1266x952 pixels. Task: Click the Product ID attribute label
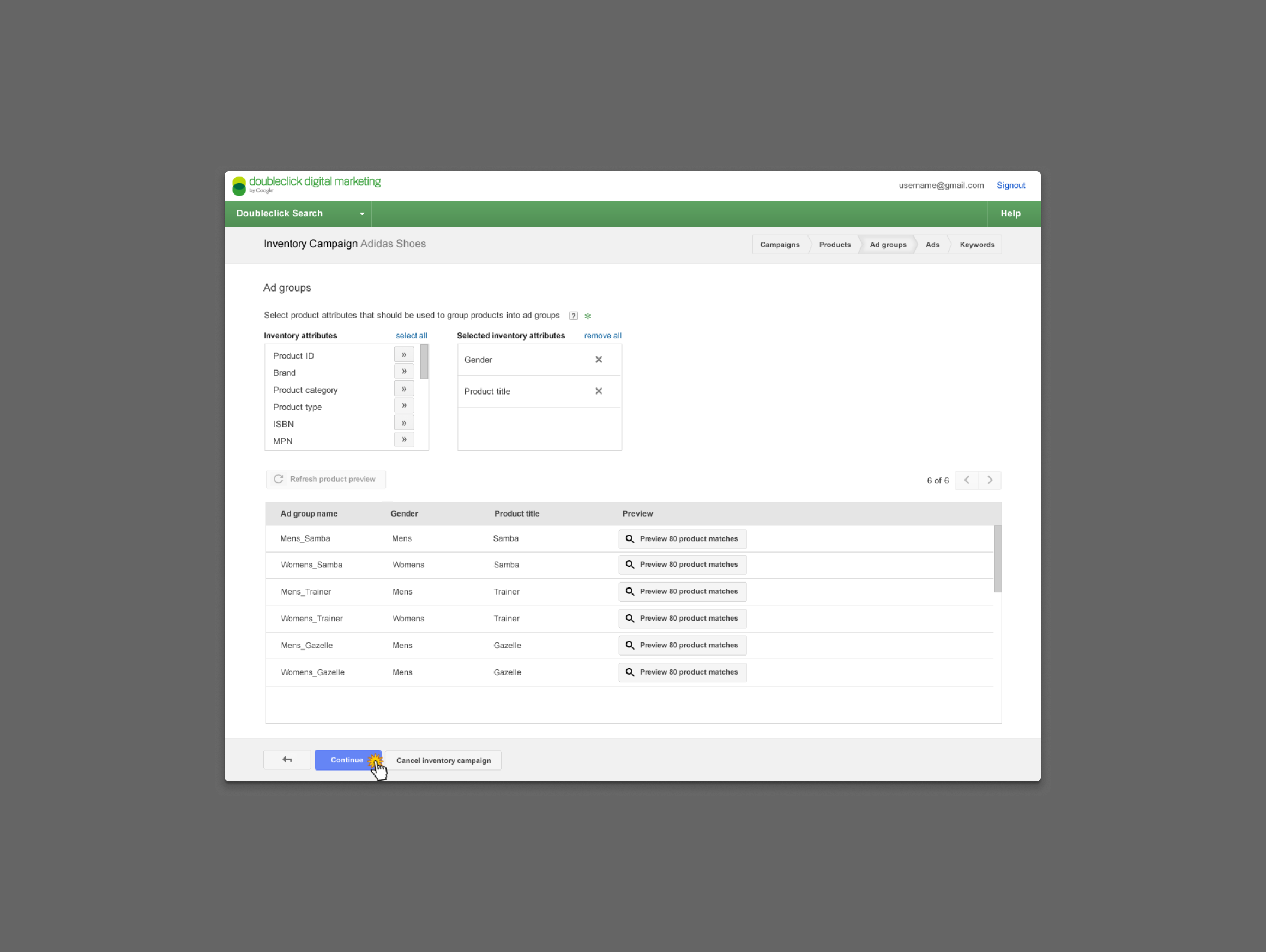tap(294, 356)
